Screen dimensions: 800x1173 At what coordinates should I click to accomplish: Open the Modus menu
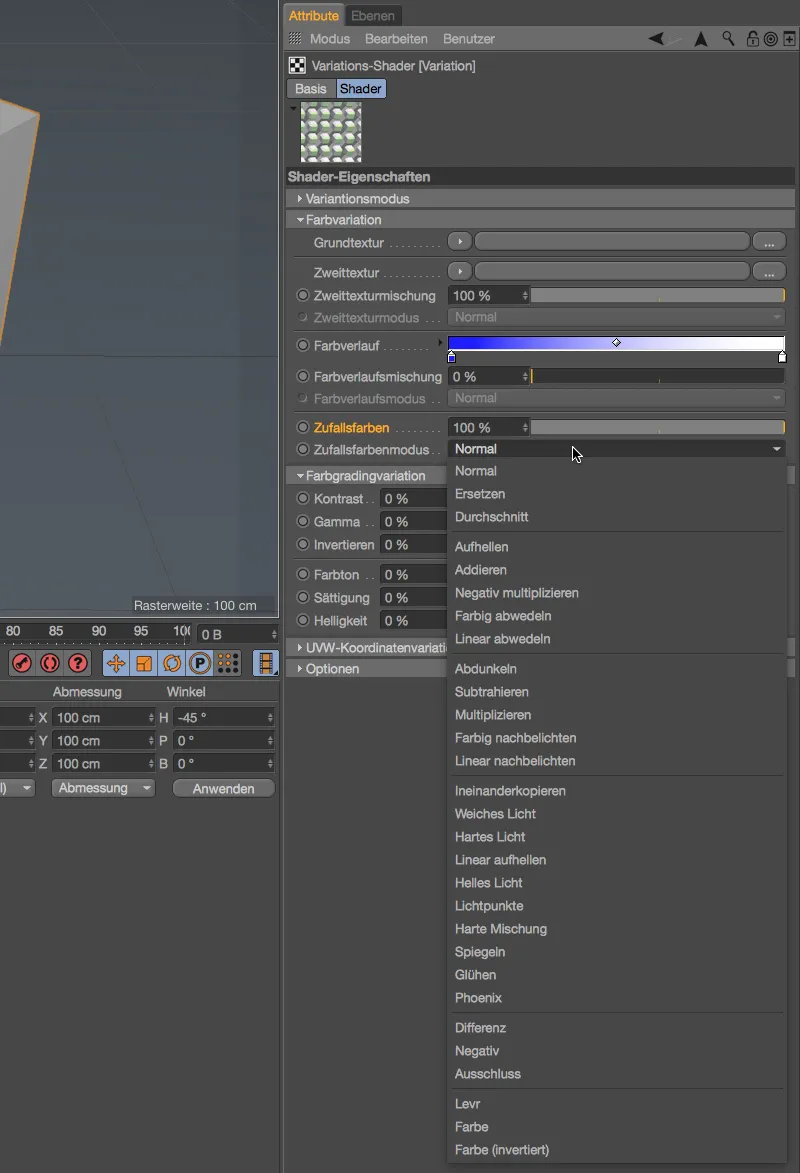(330, 39)
